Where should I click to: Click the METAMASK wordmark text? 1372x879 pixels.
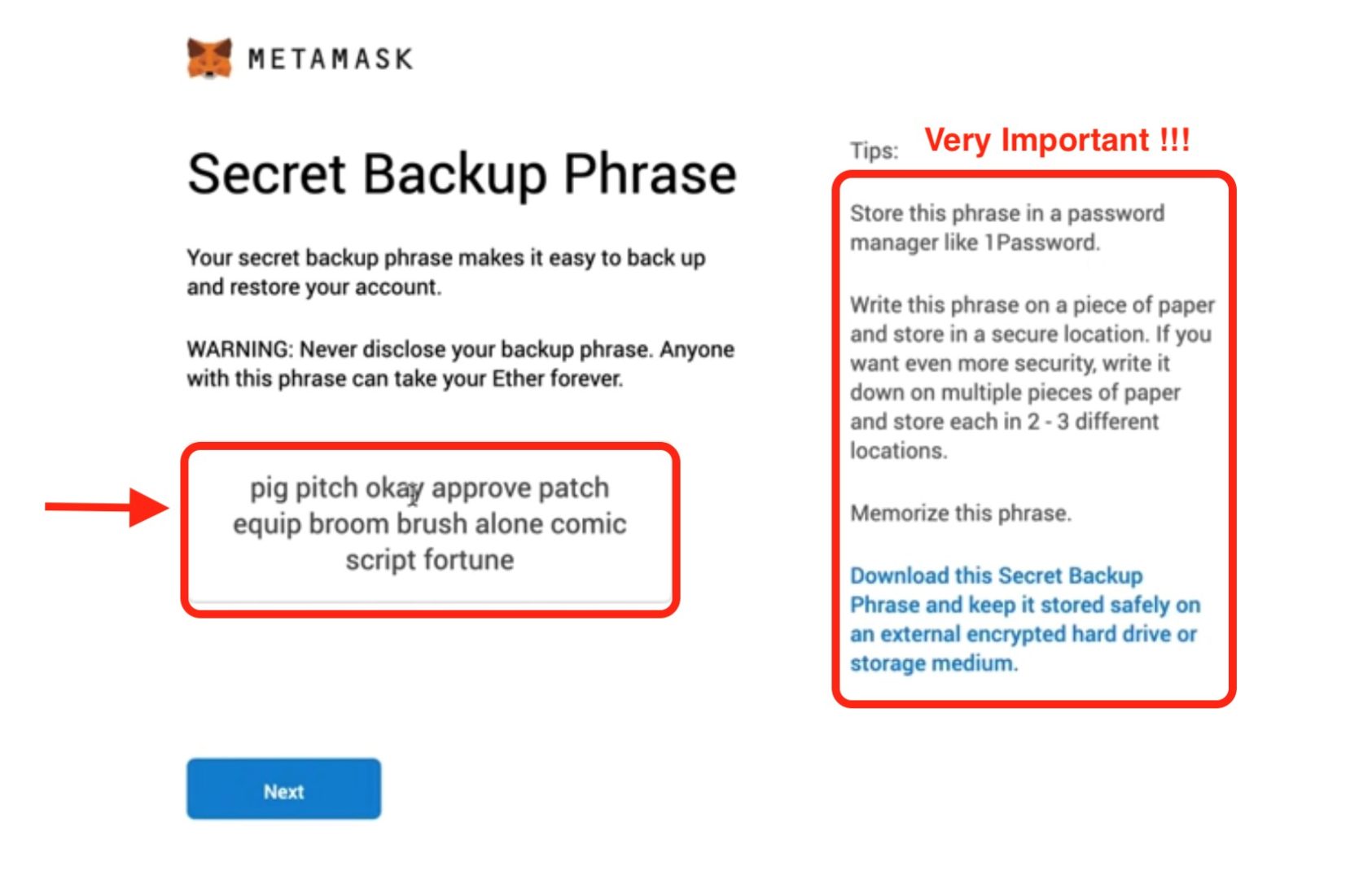(x=331, y=59)
